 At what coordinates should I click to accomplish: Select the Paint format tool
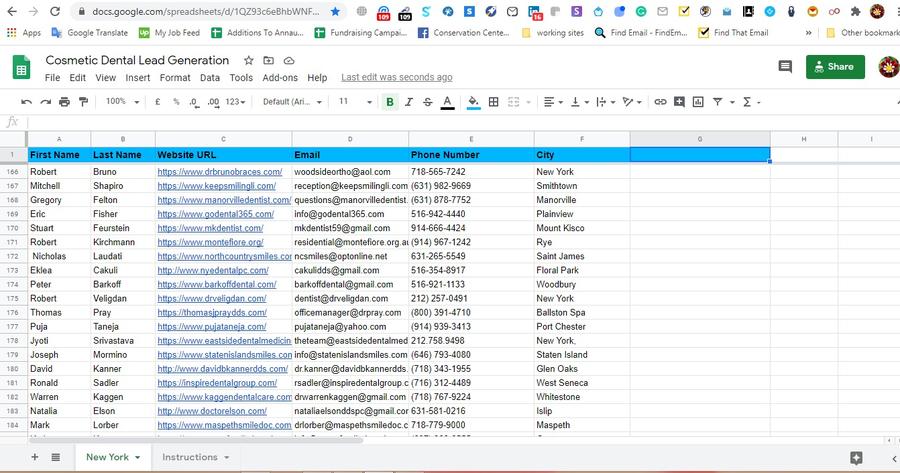(84, 102)
